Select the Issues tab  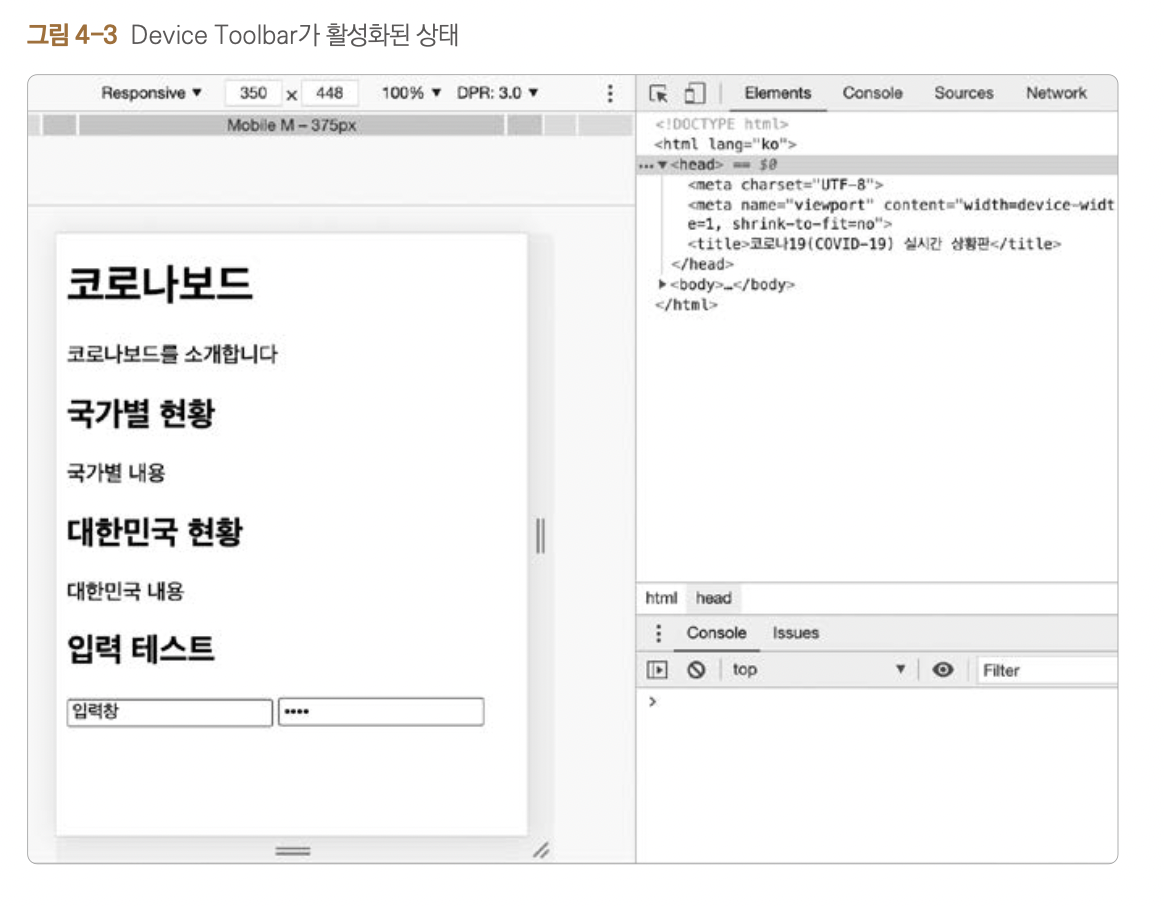(796, 633)
